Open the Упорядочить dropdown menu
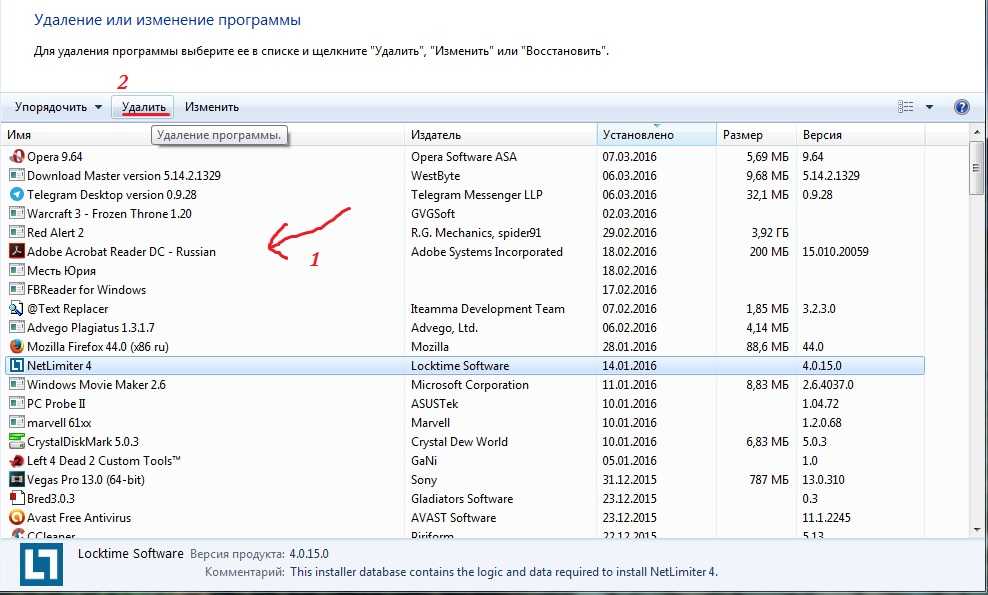 click(58, 107)
